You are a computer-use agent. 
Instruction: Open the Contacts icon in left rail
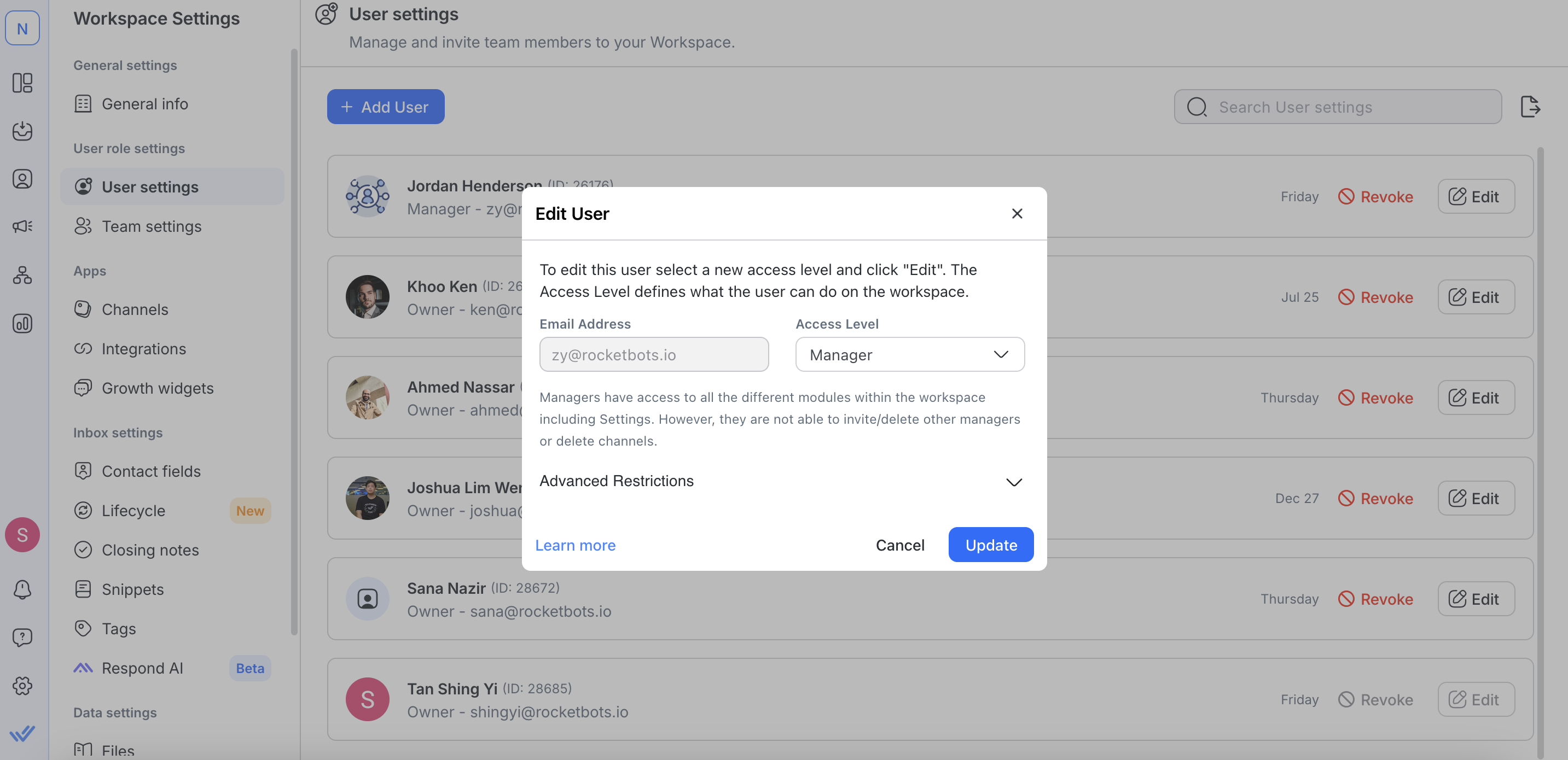(x=22, y=178)
